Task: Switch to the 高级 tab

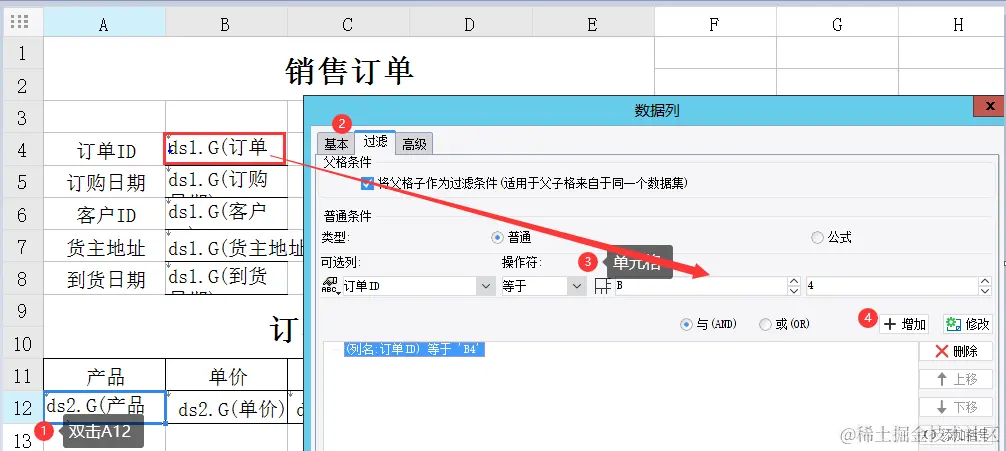Action: tap(414, 144)
